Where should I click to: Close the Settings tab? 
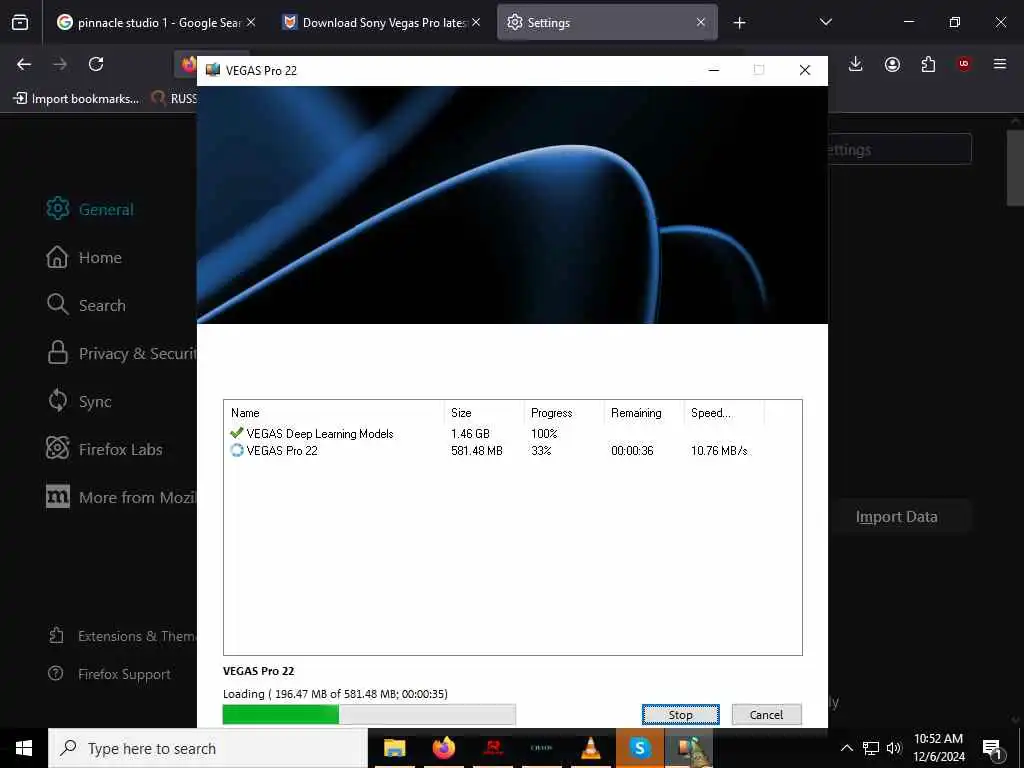click(701, 22)
